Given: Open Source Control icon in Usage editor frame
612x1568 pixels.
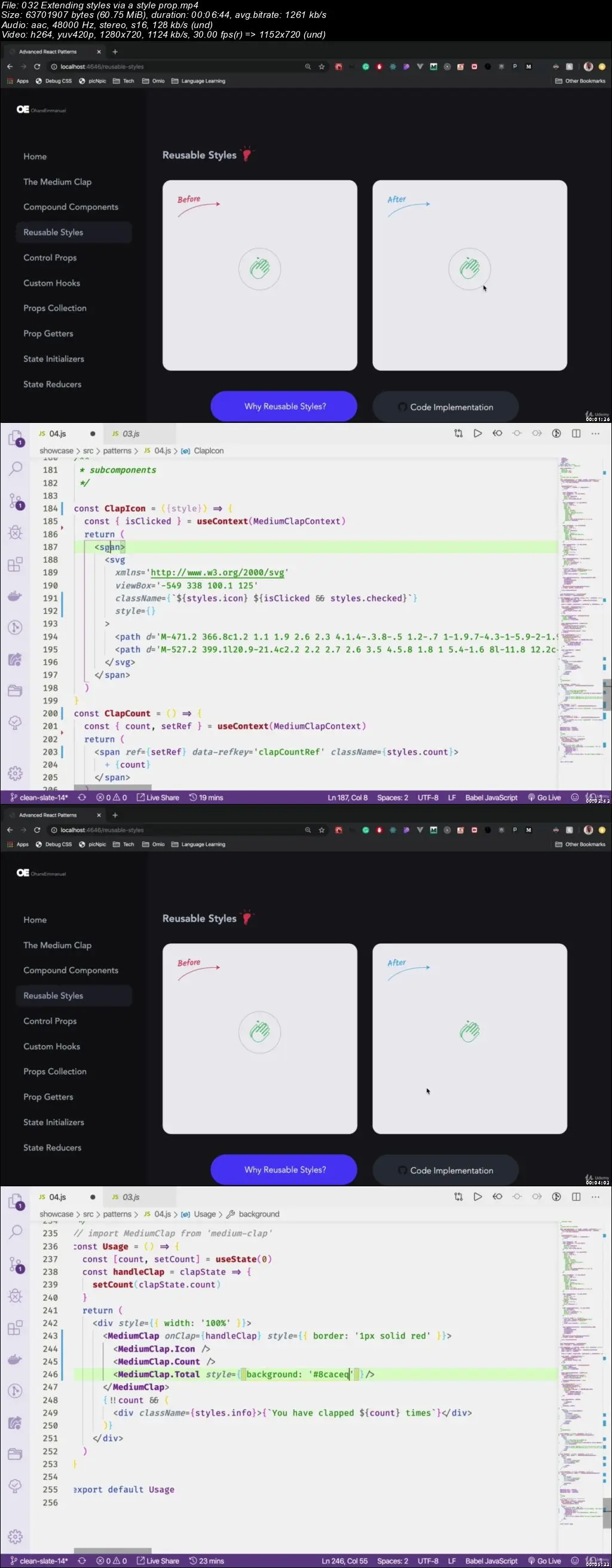Looking at the screenshot, I should 16,1265.
